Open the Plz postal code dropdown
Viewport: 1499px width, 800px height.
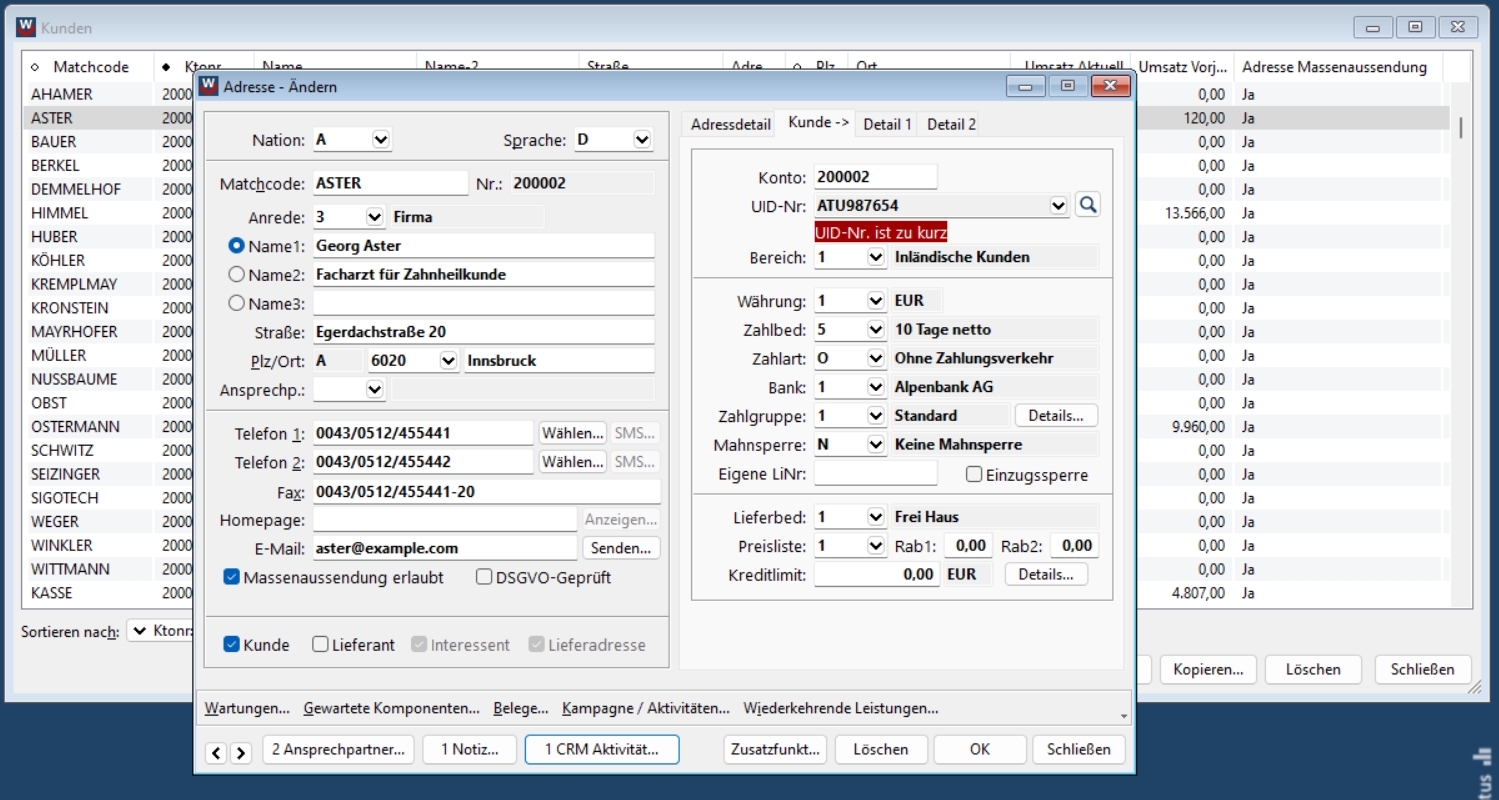447,360
